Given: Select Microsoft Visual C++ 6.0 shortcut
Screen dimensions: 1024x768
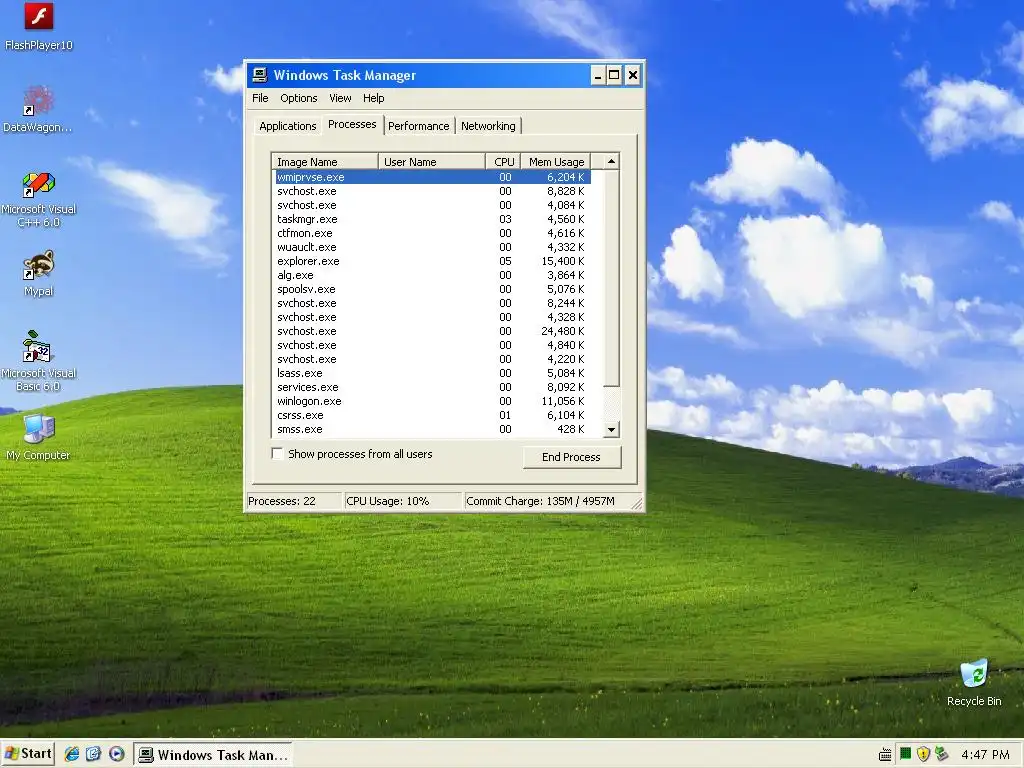Looking at the screenshot, I should click(x=39, y=199).
